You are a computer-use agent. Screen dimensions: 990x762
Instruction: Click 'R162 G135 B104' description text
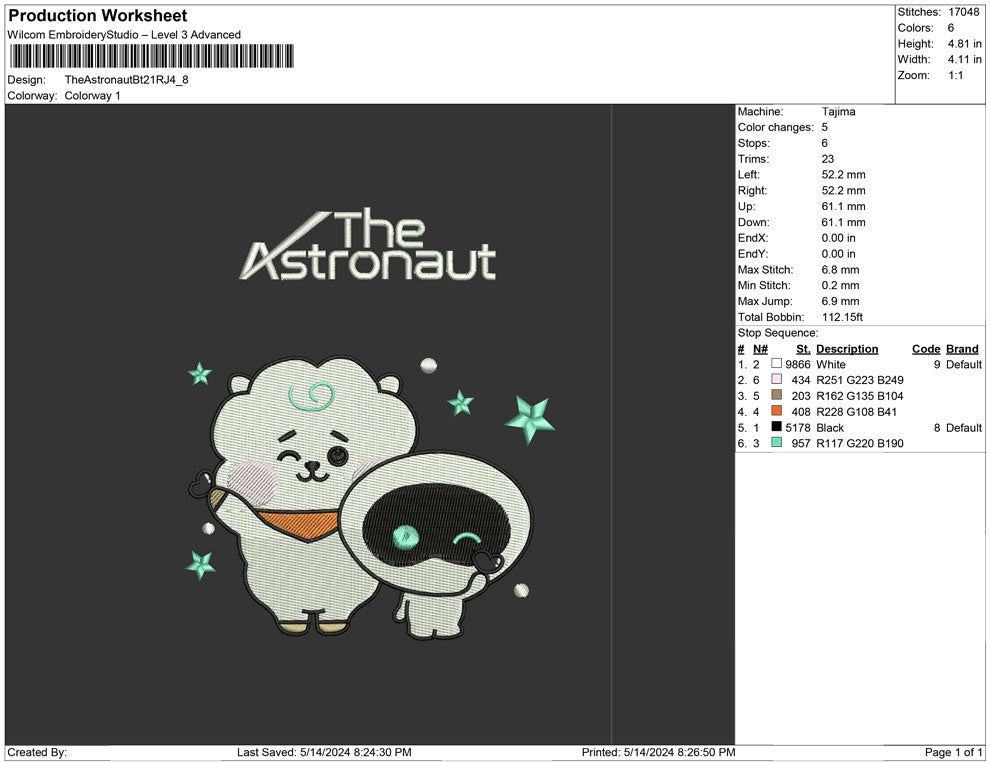tap(859, 396)
